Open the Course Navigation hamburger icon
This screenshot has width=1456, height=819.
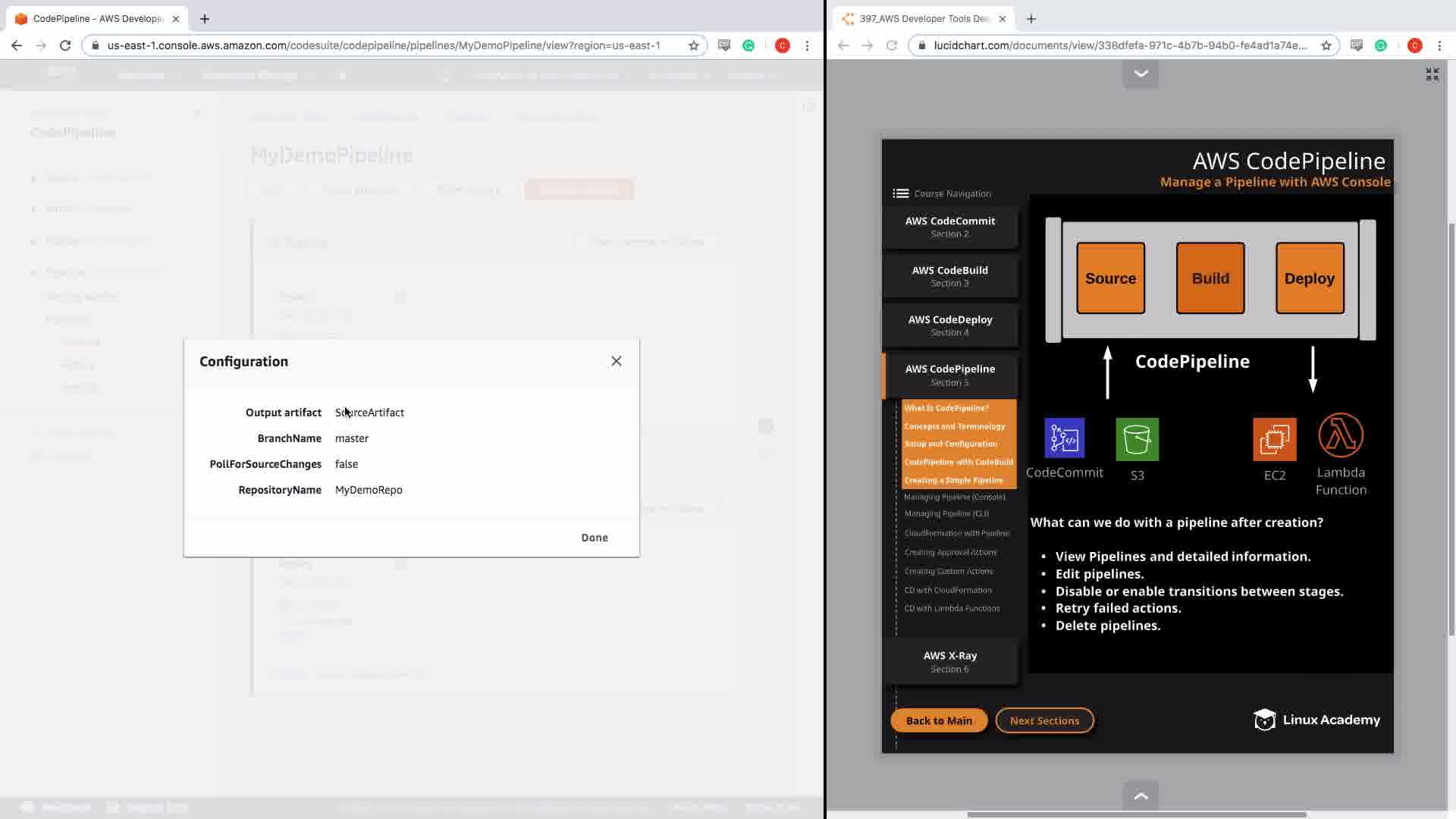coord(900,193)
